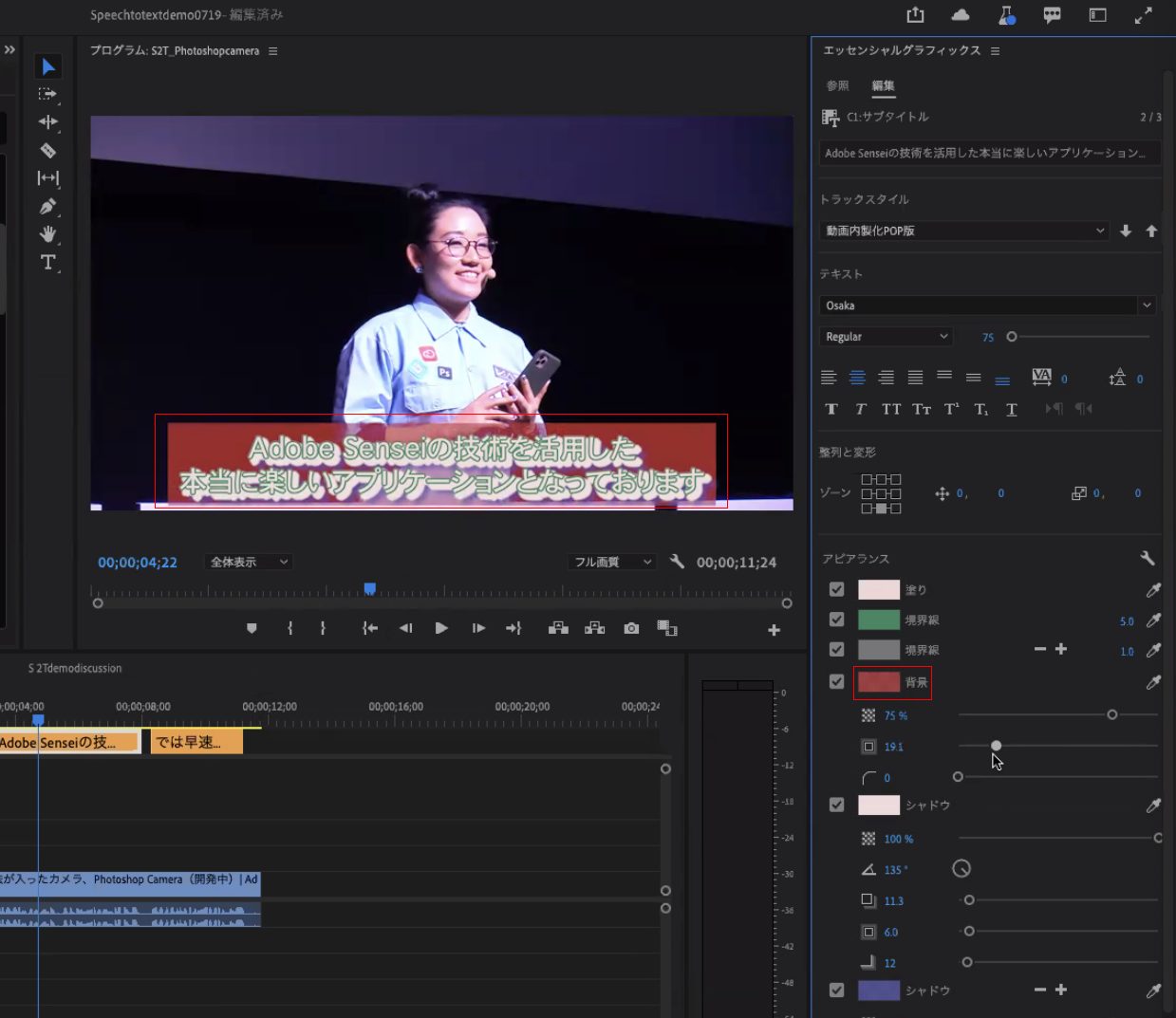This screenshot has height=1018, width=1176.
Task: Select the Pen tool
Action: click(47, 207)
